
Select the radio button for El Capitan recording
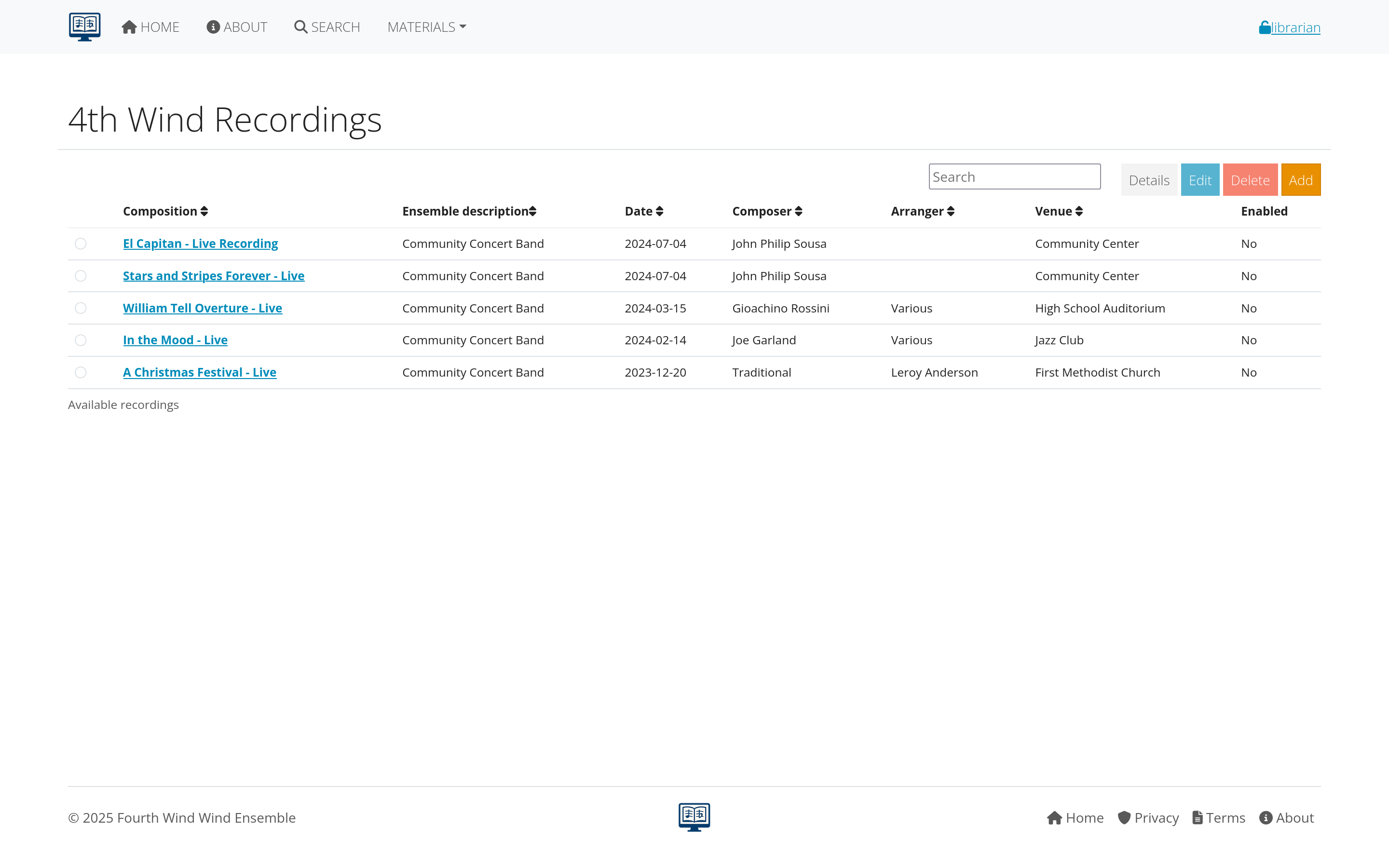pyautogui.click(x=81, y=244)
